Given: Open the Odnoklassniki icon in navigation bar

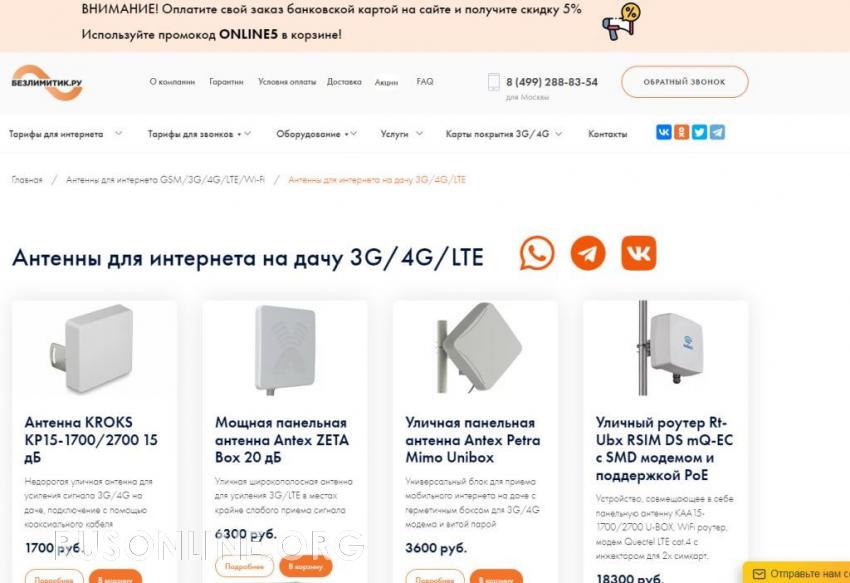Looking at the screenshot, I should tap(681, 132).
